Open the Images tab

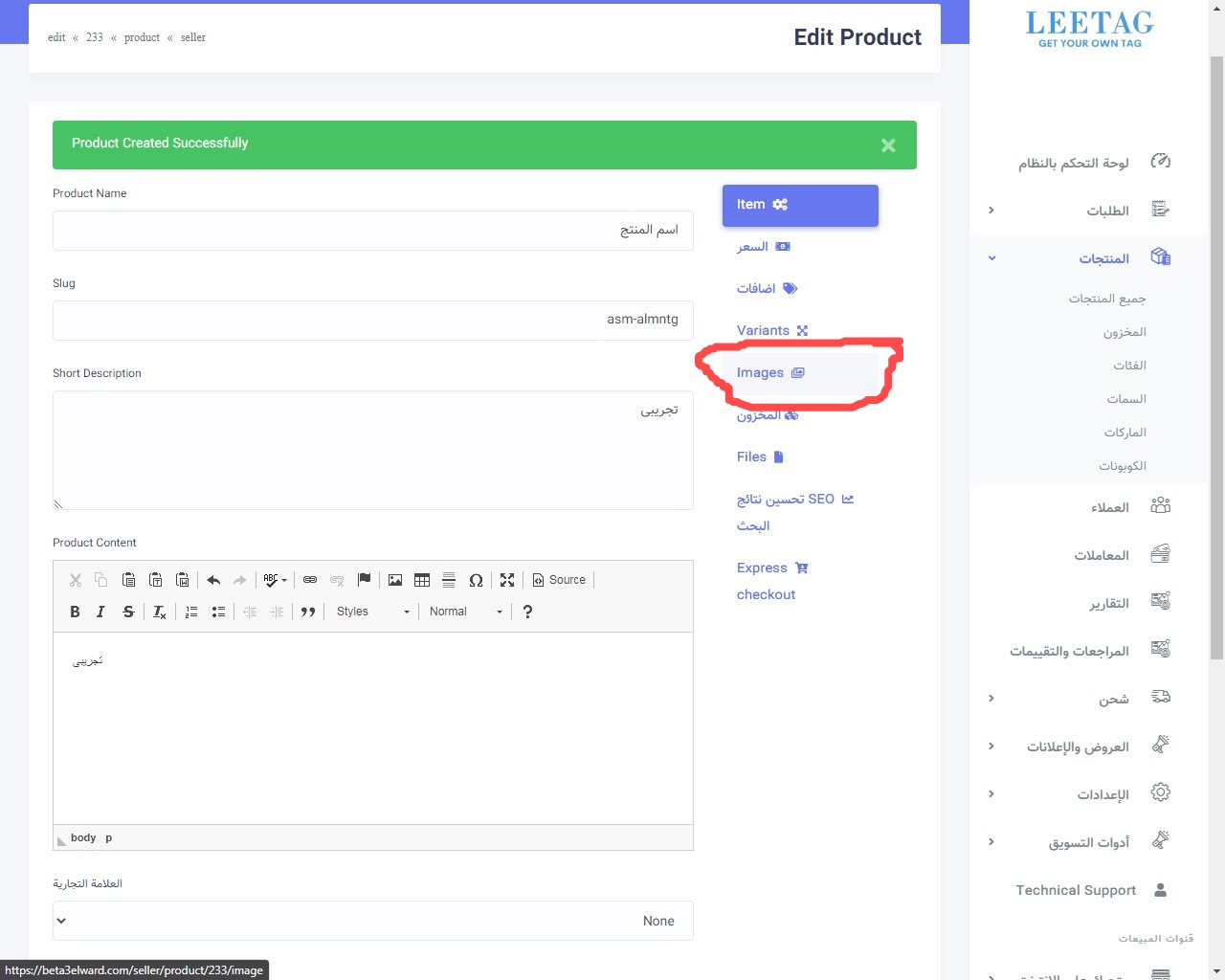pos(770,373)
